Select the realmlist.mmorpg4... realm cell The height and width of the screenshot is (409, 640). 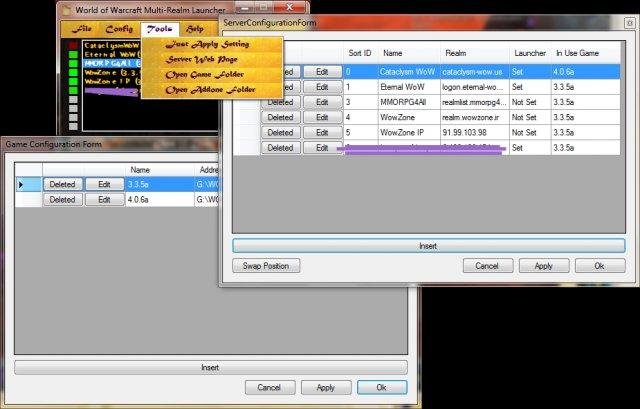475,102
